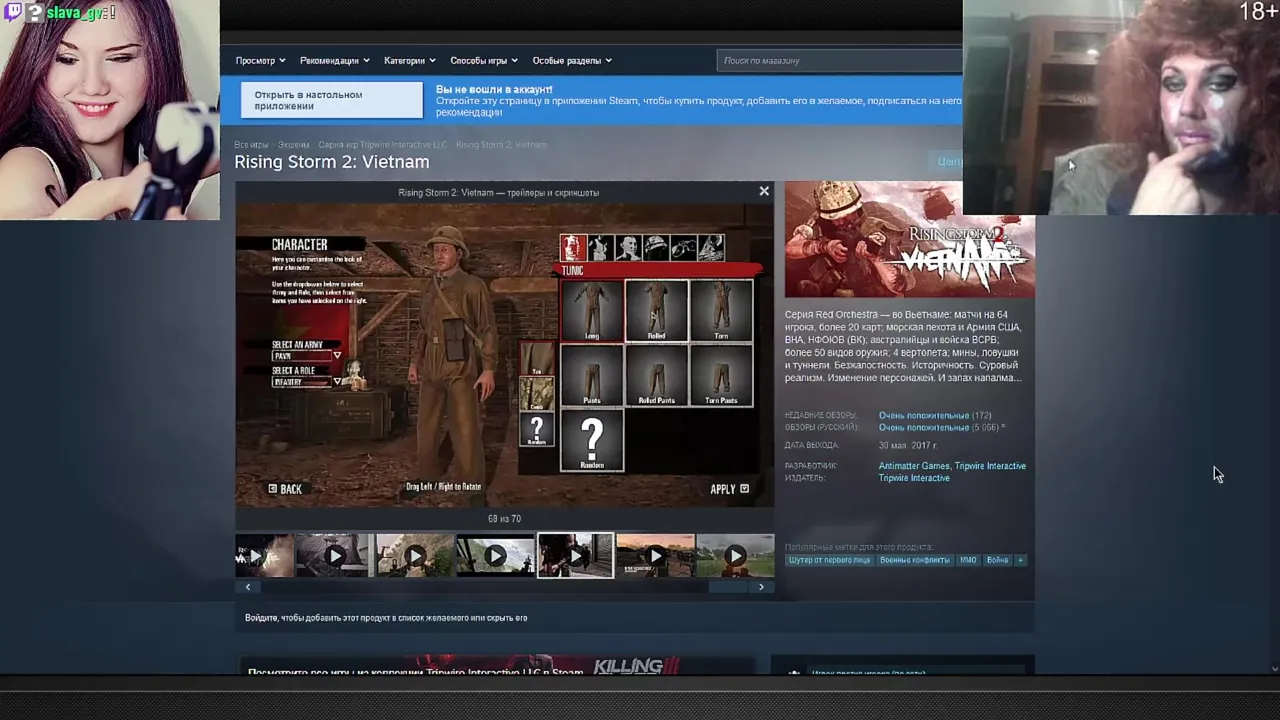Click the page scrollbar down arrow
Image resolution: width=1280 pixels, height=720 pixels.
point(1274,669)
